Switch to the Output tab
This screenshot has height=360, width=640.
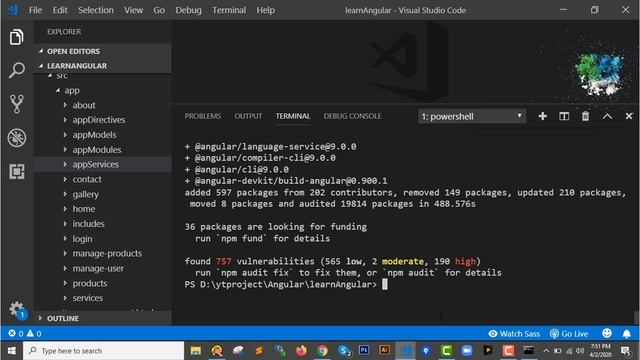tap(248, 116)
